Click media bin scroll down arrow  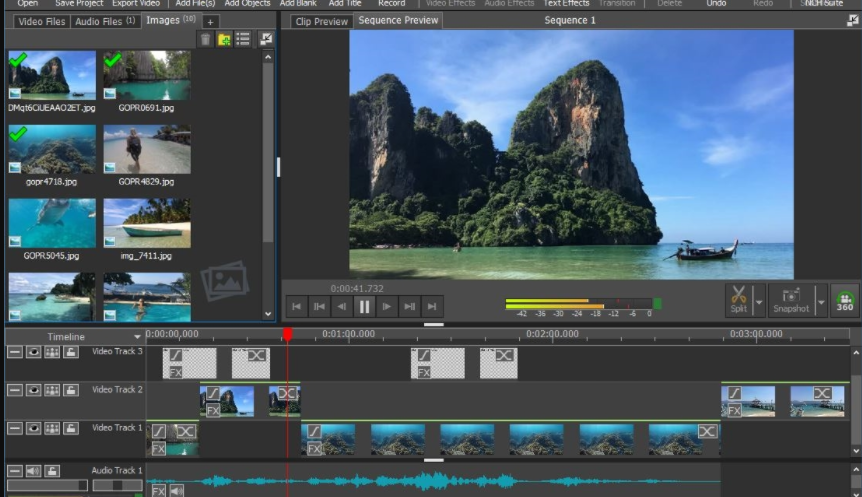(268, 314)
